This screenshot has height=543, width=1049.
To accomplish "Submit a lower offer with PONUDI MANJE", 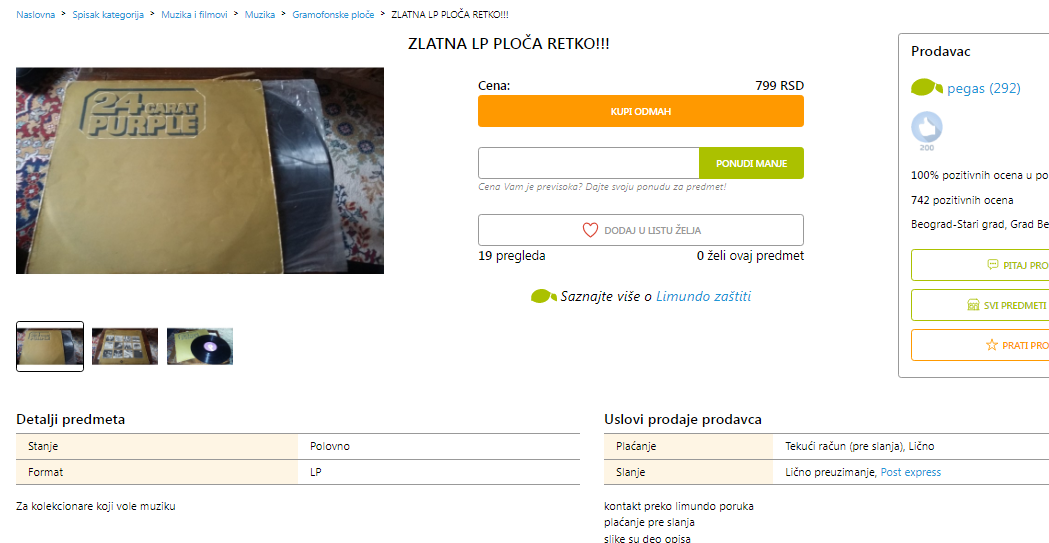I will 751,163.
